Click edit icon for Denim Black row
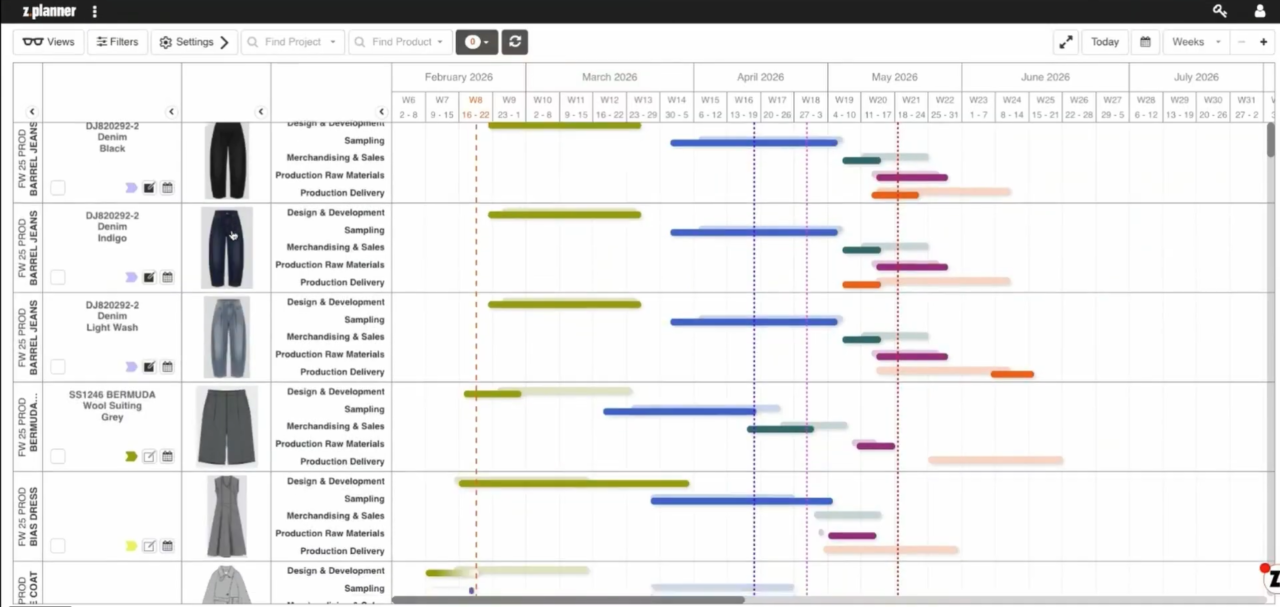This screenshot has height=607, width=1280. tap(149, 187)
